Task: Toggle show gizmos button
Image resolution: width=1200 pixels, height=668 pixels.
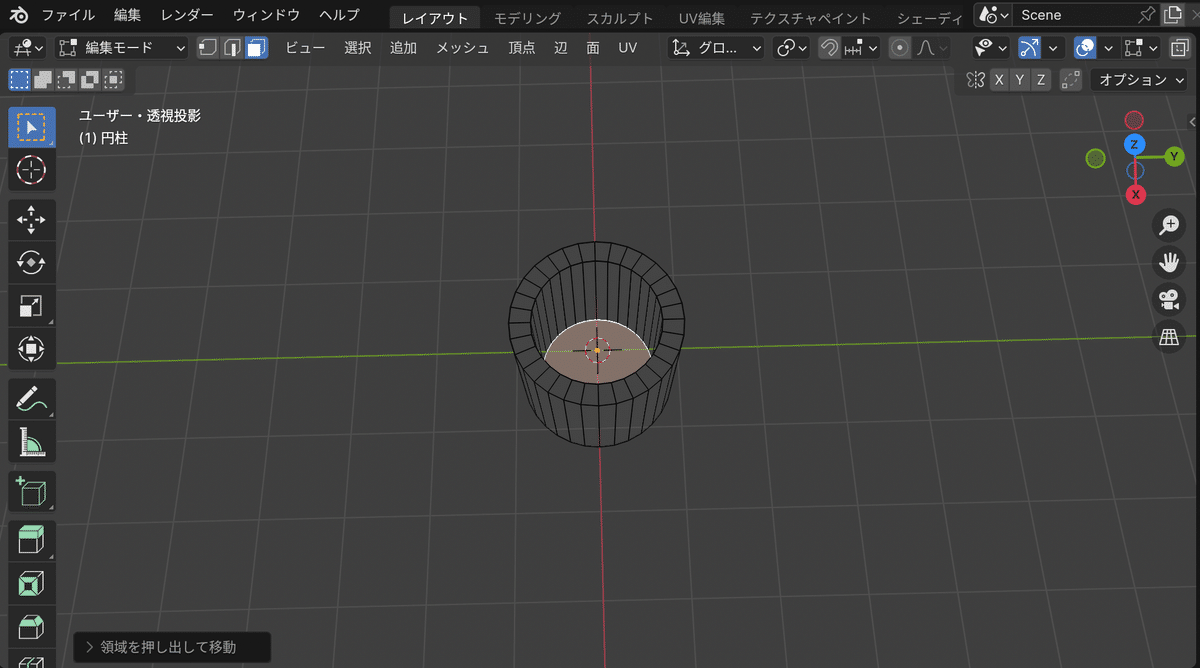Action: (x=1029, y=48)
